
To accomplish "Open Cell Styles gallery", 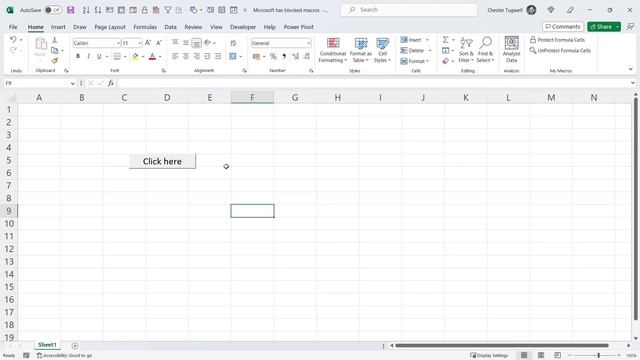I will [382, 50].
